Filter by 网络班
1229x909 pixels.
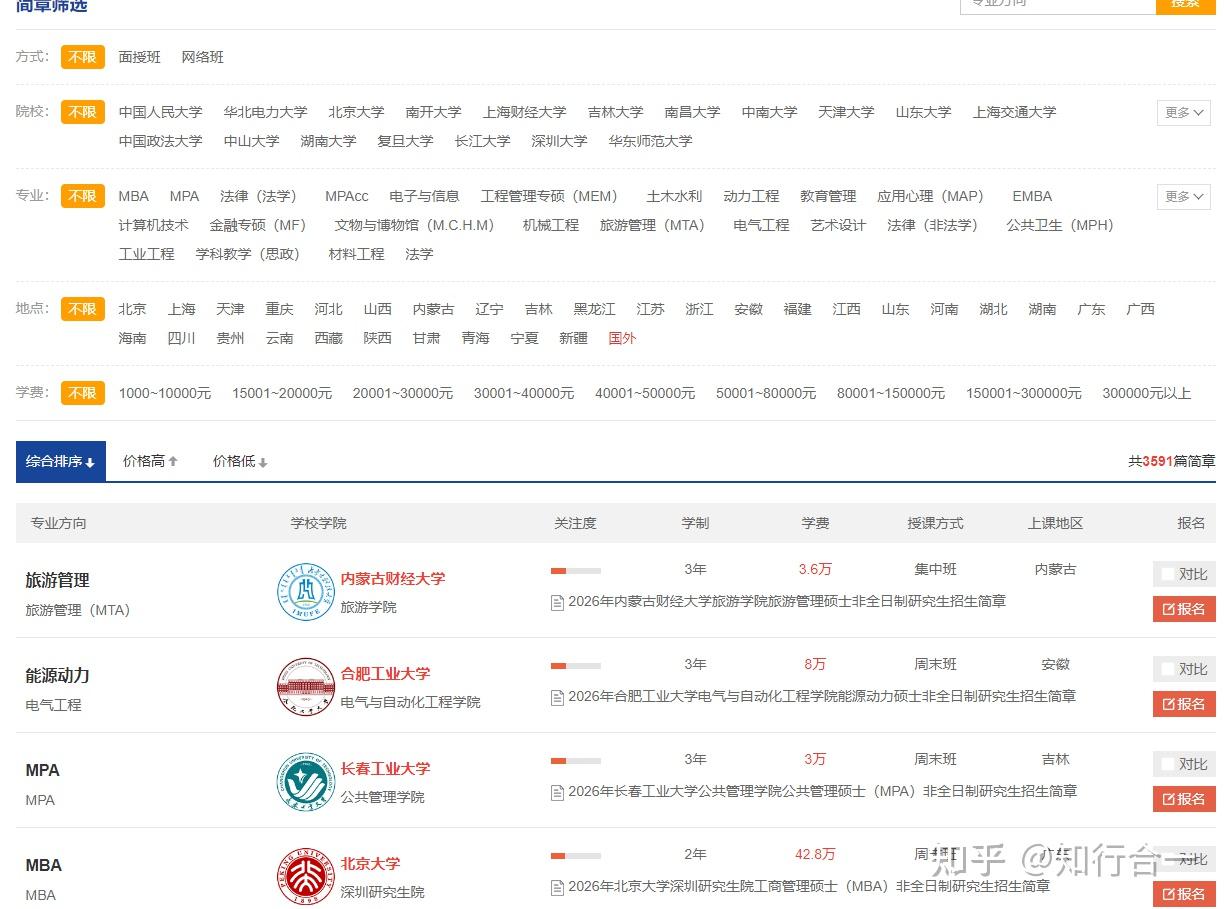(x=203, y=57)
